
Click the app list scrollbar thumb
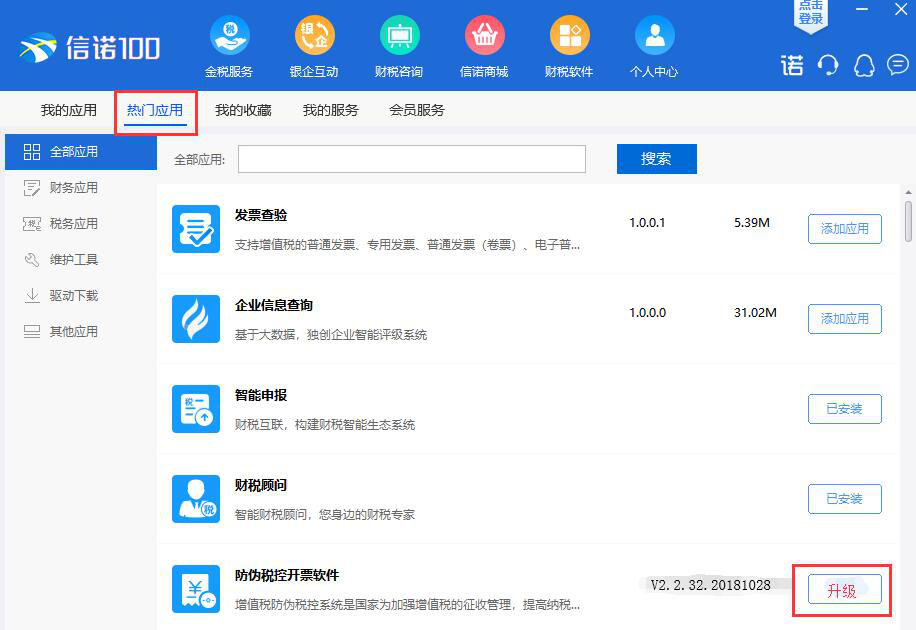pyautogui.click(x=908, y=221)
